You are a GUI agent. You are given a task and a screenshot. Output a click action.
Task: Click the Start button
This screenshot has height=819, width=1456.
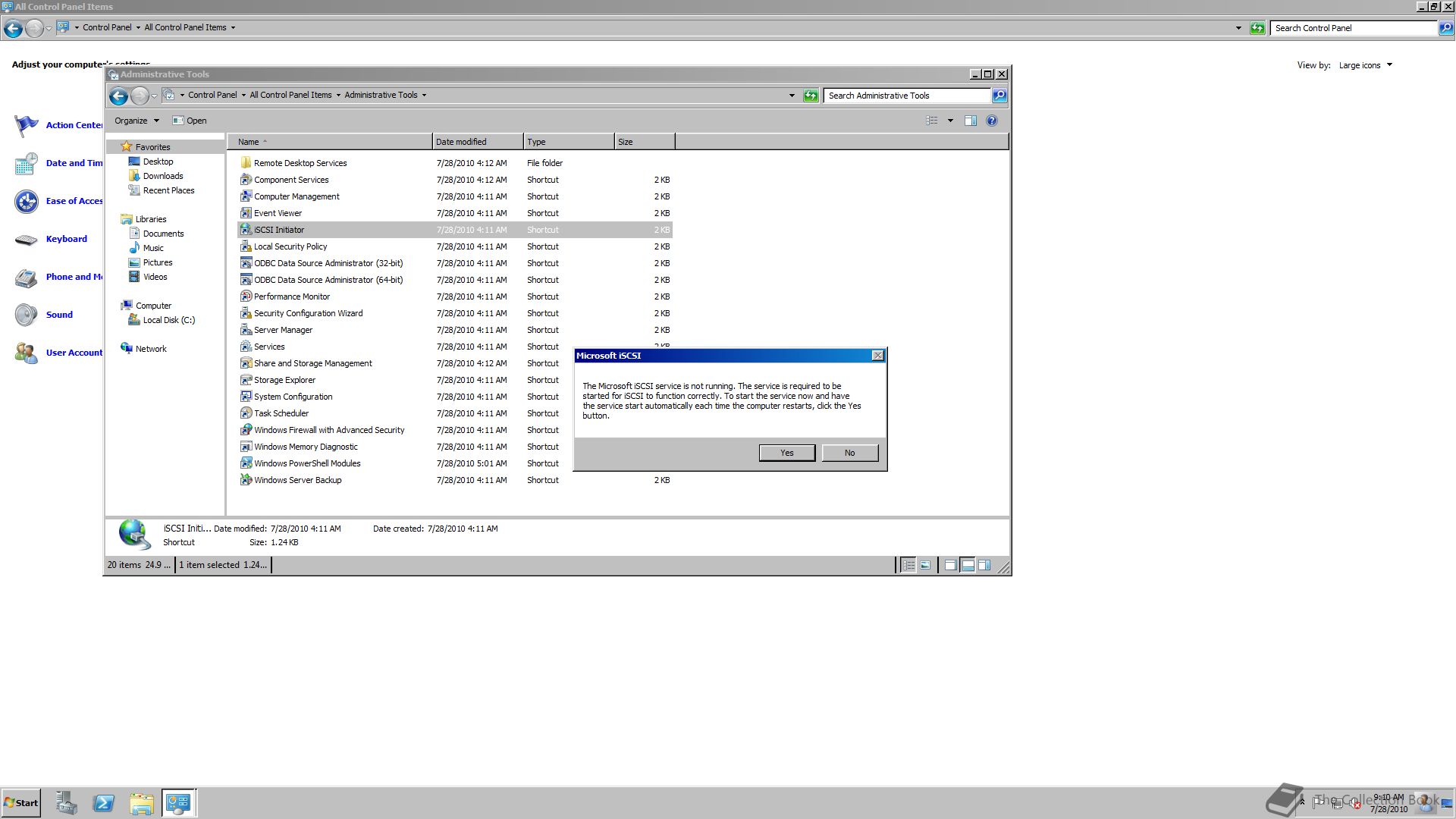point(20,803)
